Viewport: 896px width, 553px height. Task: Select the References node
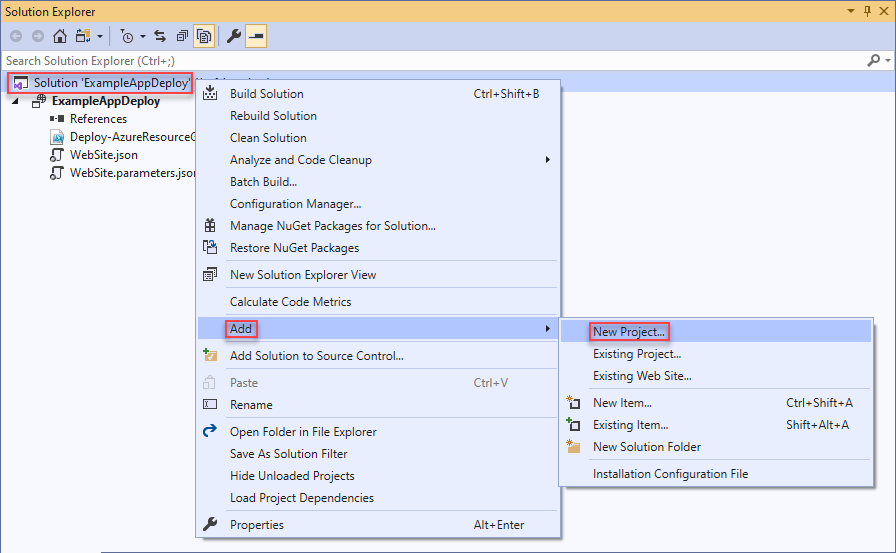[98, 119]
